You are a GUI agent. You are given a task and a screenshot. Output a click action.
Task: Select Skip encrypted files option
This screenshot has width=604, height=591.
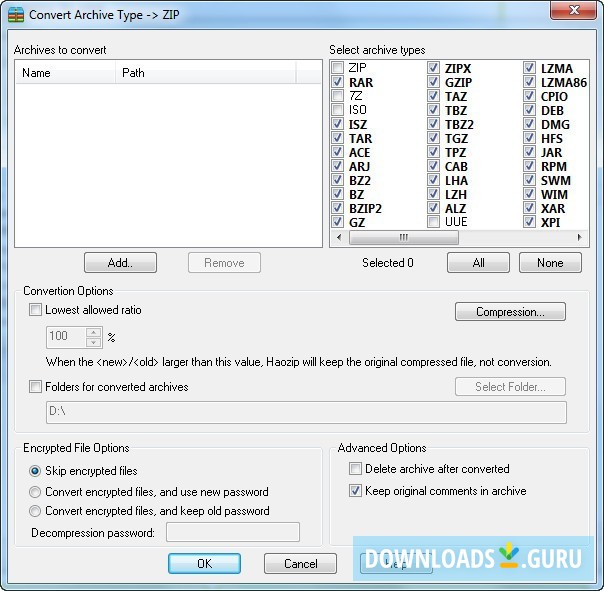point(35,471)
